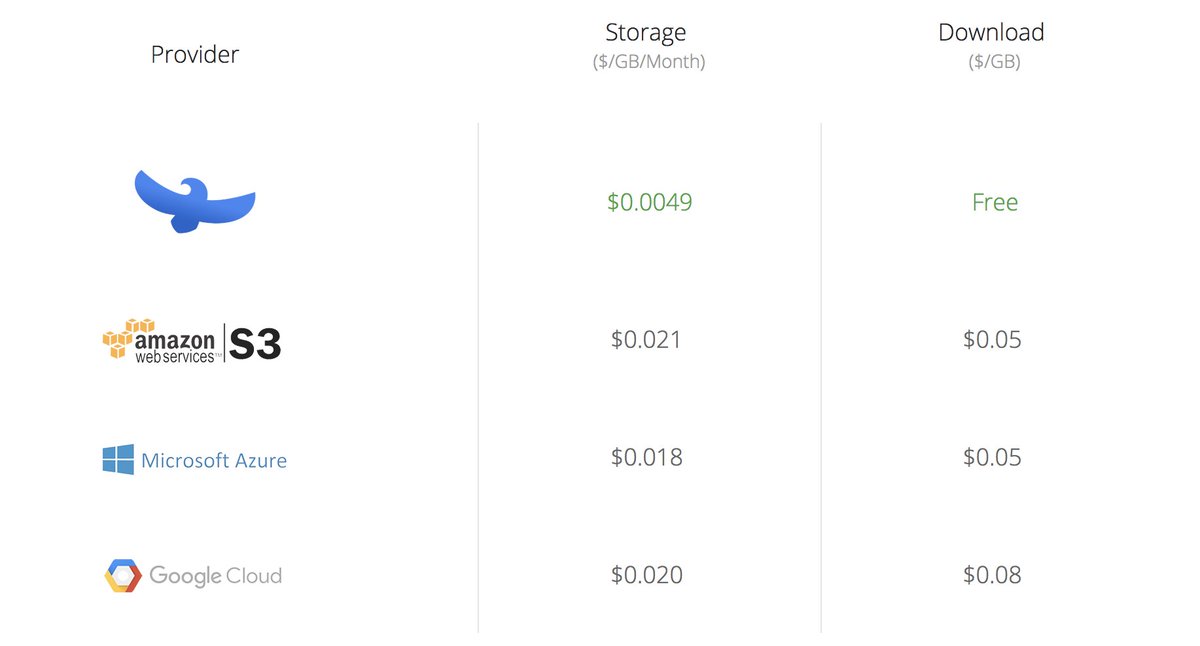Click the $/GB/Month storage subtitle

[647, 62]
